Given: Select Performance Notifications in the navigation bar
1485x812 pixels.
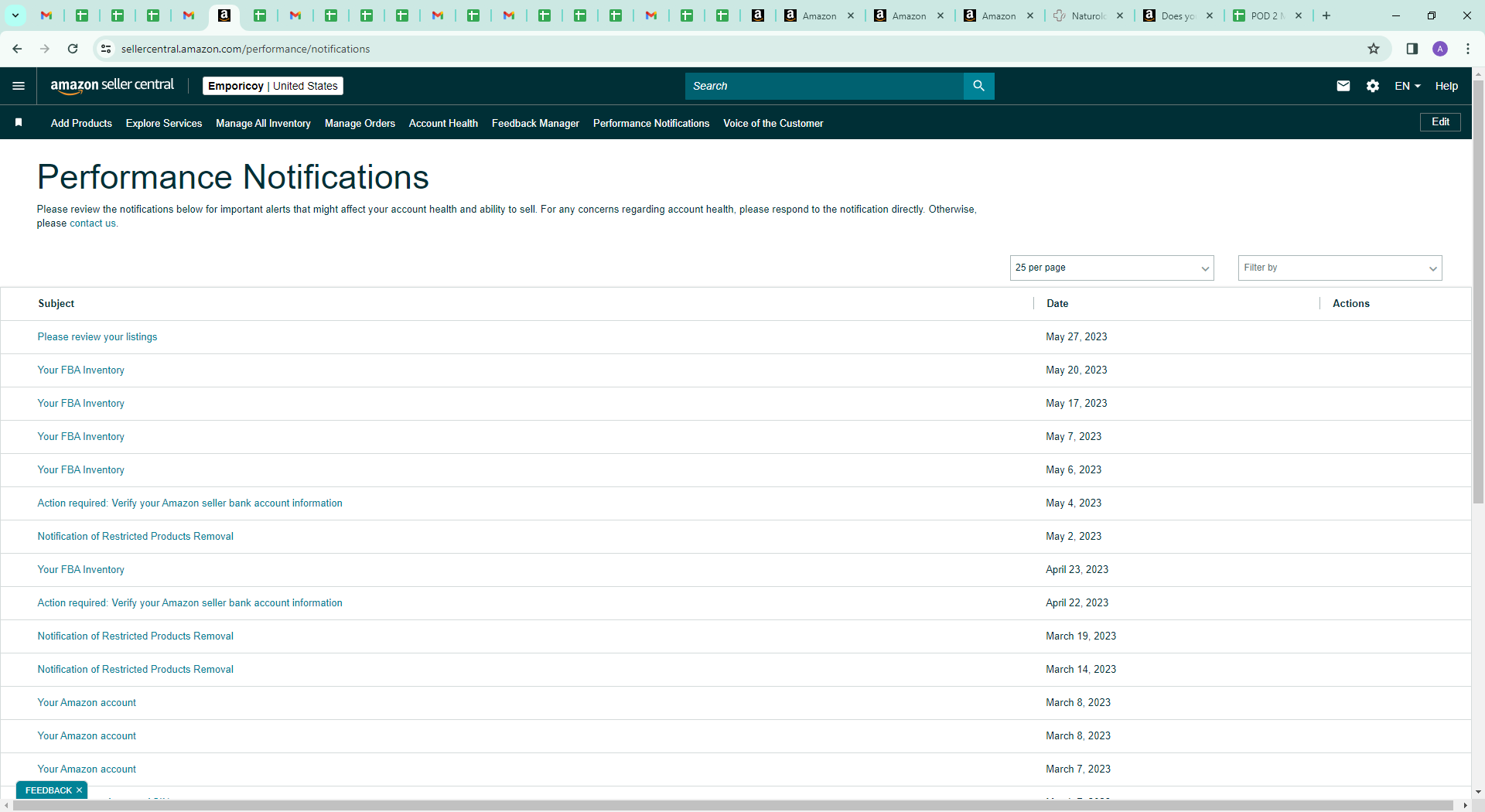Looking at the screenshot, I should [651, 123].
